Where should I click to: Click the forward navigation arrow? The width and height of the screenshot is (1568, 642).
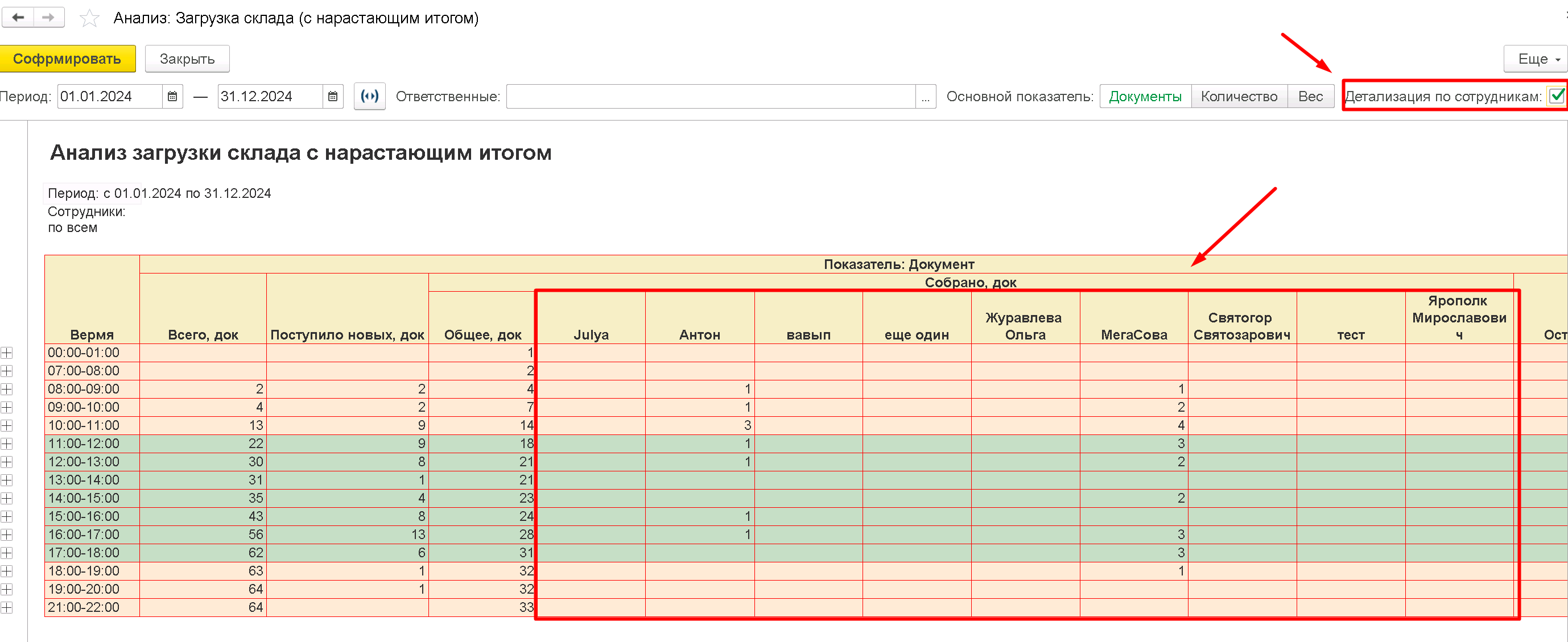49,18
